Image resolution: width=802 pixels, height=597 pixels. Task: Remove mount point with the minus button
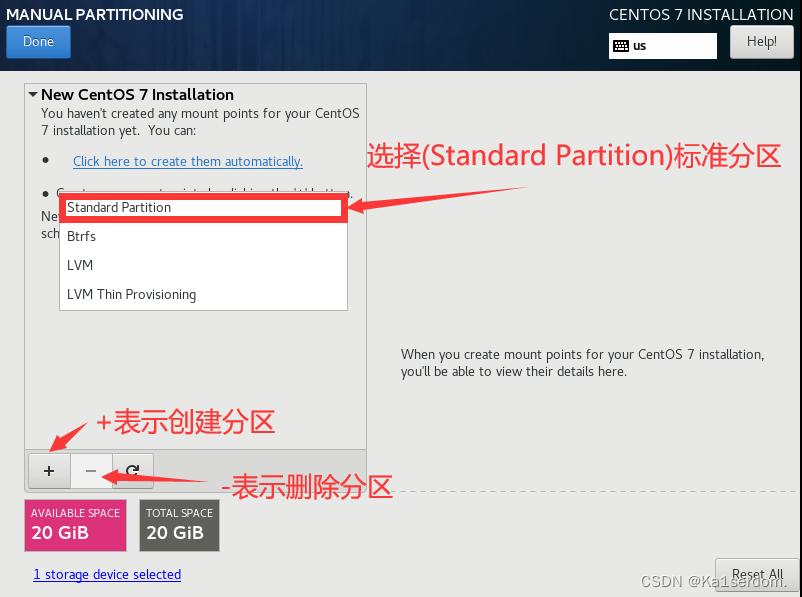coord(91,471)
